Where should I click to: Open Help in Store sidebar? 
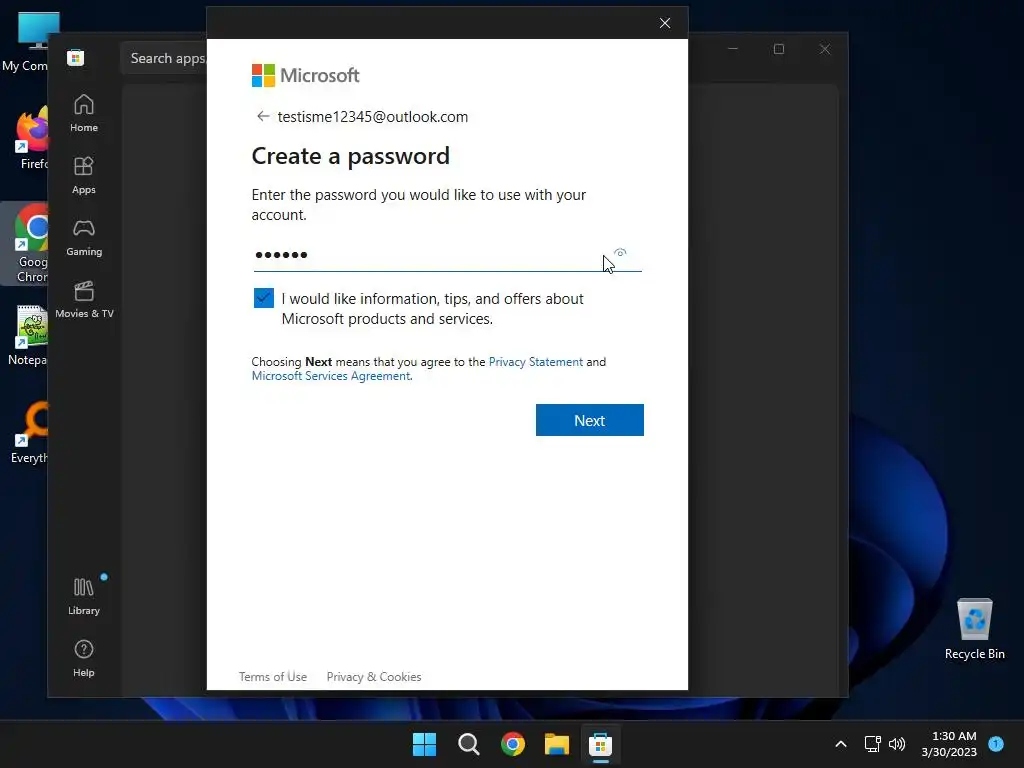tap(84, 658)
